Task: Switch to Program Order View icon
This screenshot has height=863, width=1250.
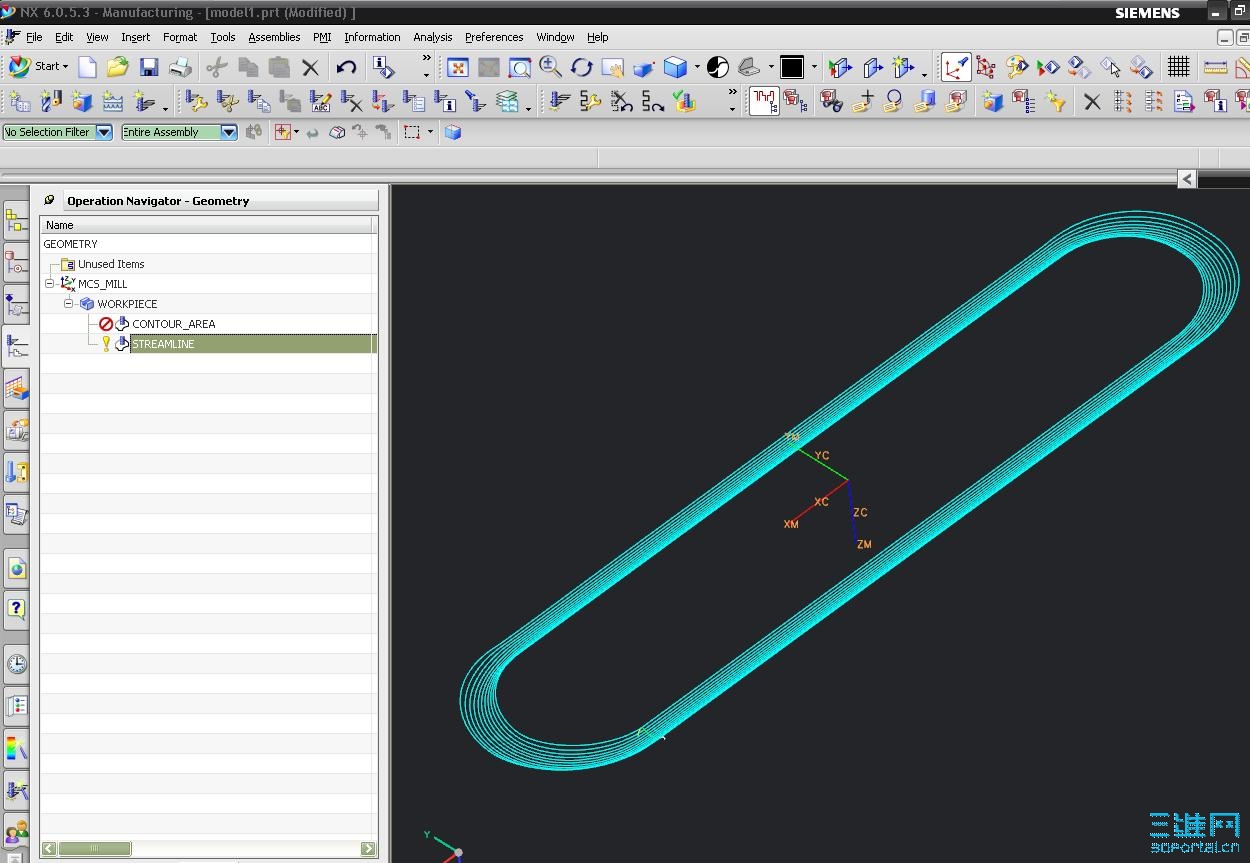Action: pyautogui.click(x=764, y=101)
